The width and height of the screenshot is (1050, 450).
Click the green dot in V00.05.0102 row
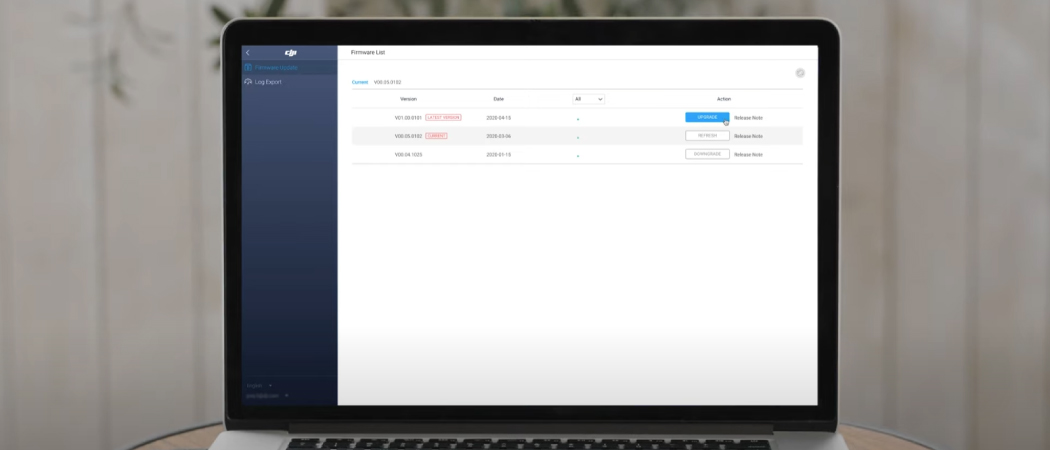click(x=578, y=137)
